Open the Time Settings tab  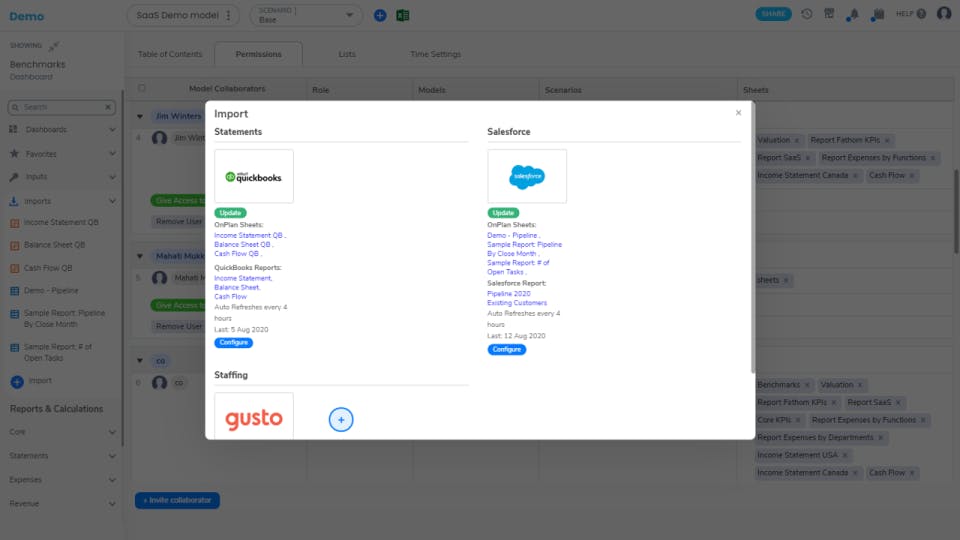pos(435,54)
